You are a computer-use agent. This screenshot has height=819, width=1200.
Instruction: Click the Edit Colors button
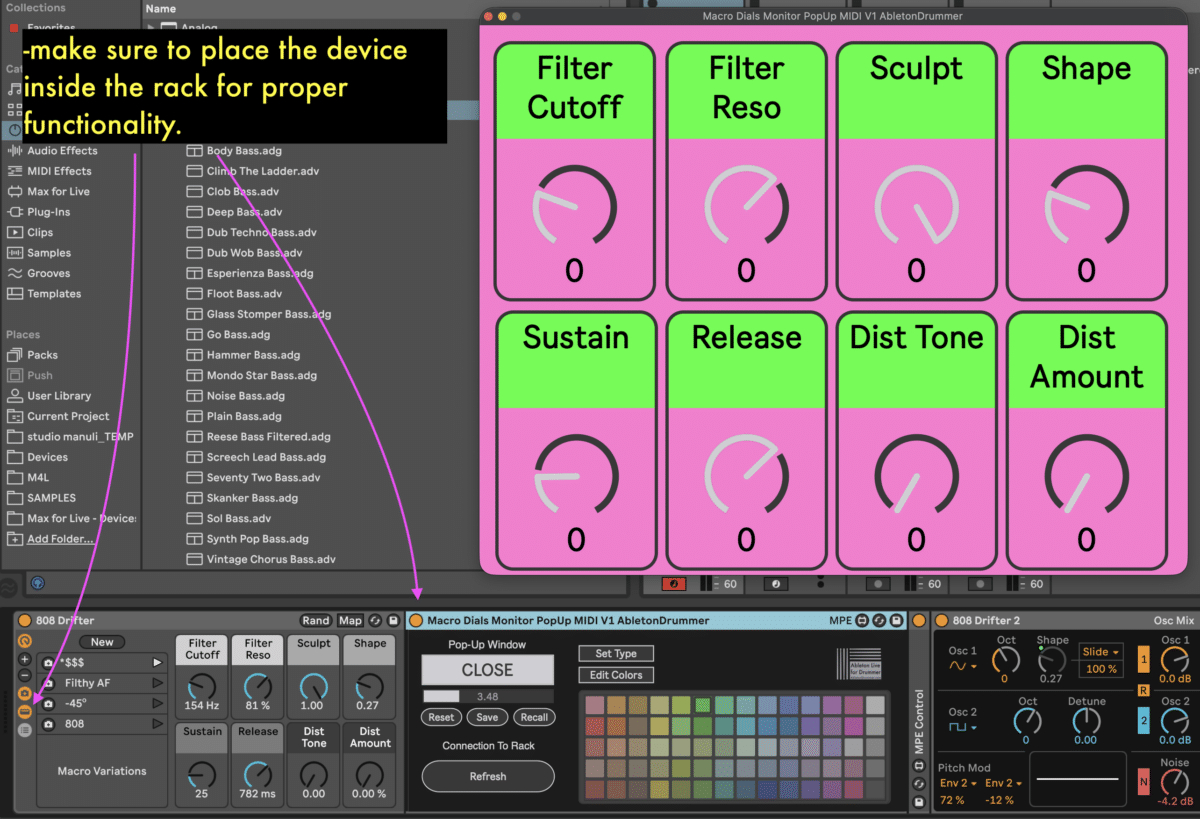(x=616, y=675)
